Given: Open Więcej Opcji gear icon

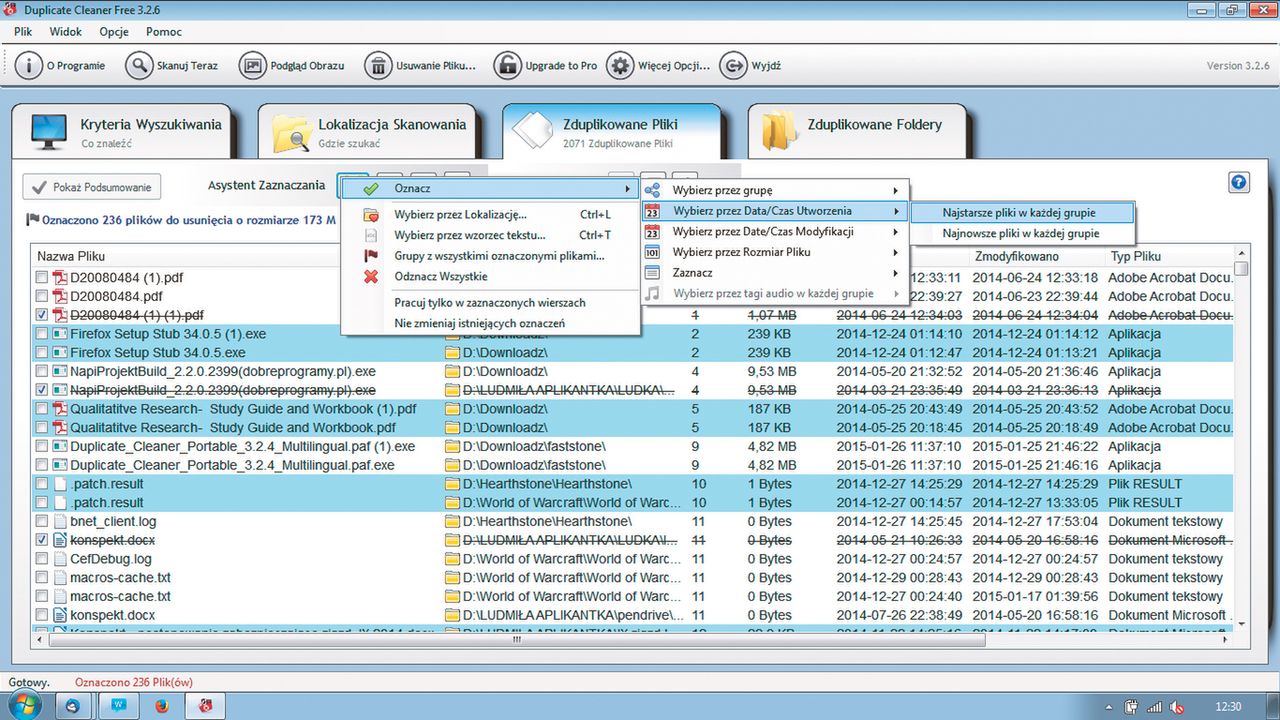Looking at the screenshot, I should (x=620, y=66).
